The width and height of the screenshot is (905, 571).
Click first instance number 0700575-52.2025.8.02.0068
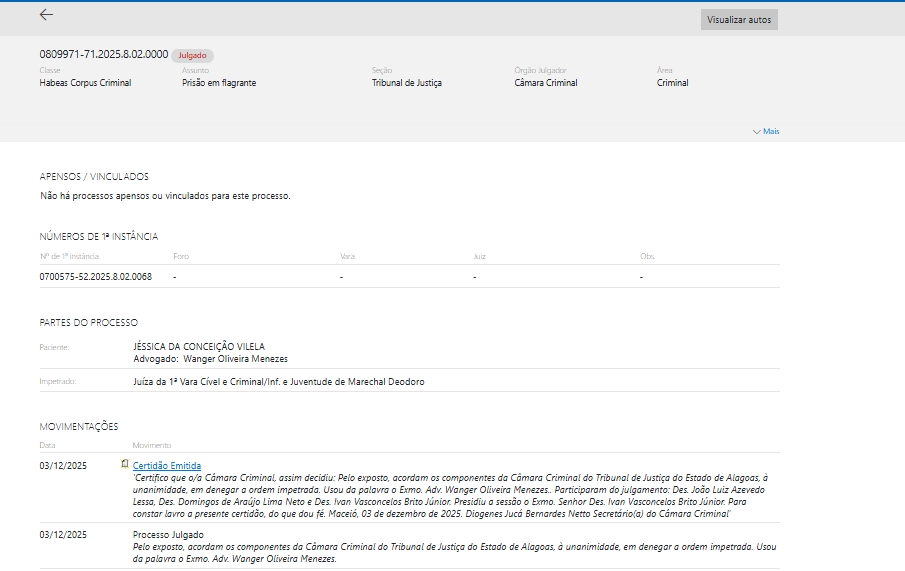coord(95,276)
